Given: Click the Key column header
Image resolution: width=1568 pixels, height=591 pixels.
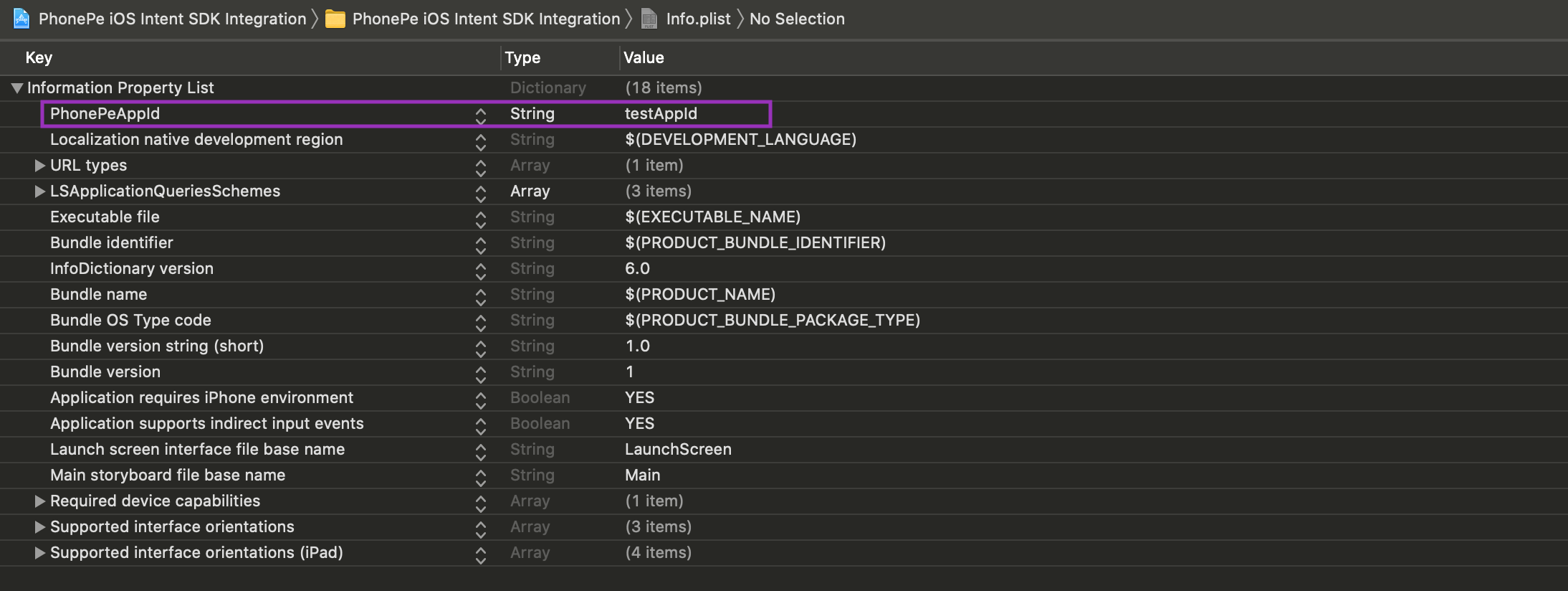Looking at the screenshot, I should [39, 57].
